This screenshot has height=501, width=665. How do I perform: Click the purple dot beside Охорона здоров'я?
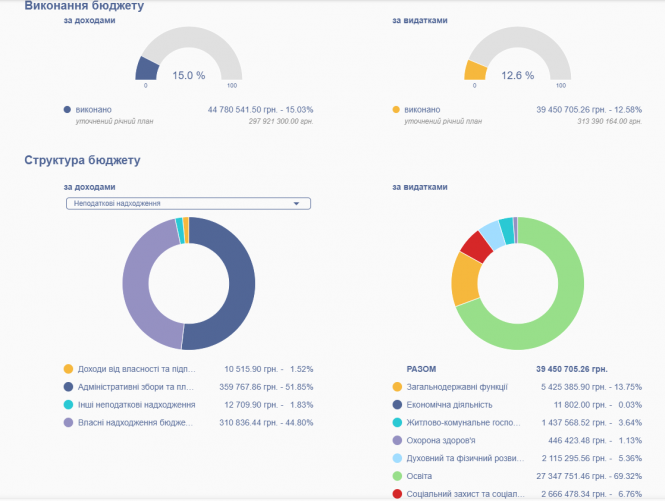[x=397, y=440]
